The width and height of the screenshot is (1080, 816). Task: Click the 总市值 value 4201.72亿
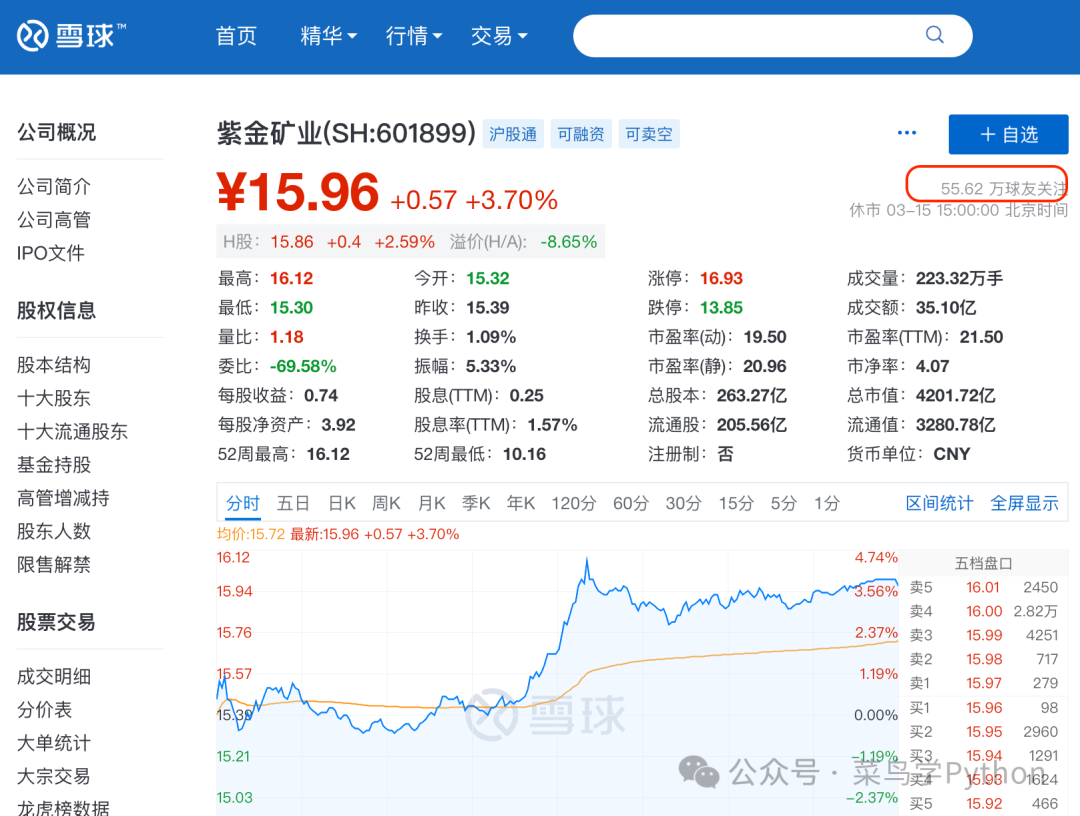955,396
